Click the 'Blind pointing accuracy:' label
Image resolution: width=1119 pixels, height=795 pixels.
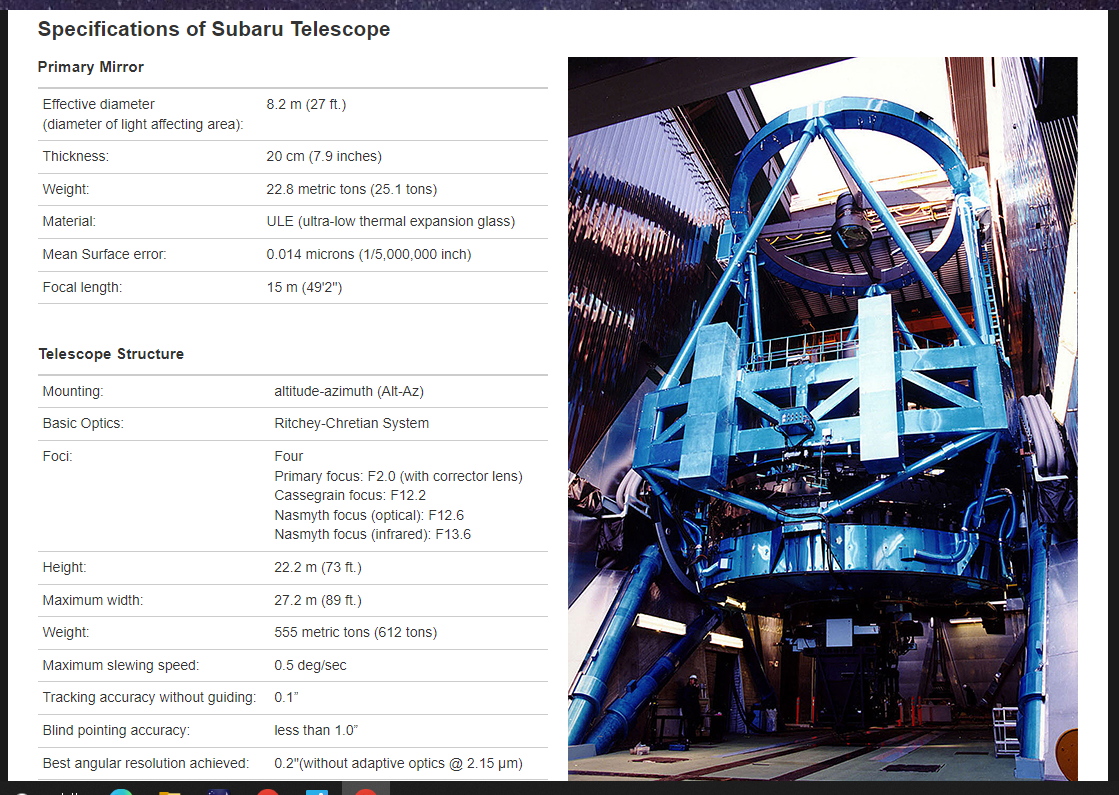pos(116,730)
